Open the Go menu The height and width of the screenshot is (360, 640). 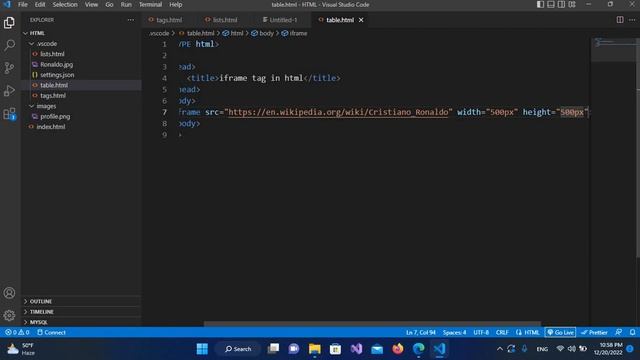pyautogui.click(x=109, y=4)
